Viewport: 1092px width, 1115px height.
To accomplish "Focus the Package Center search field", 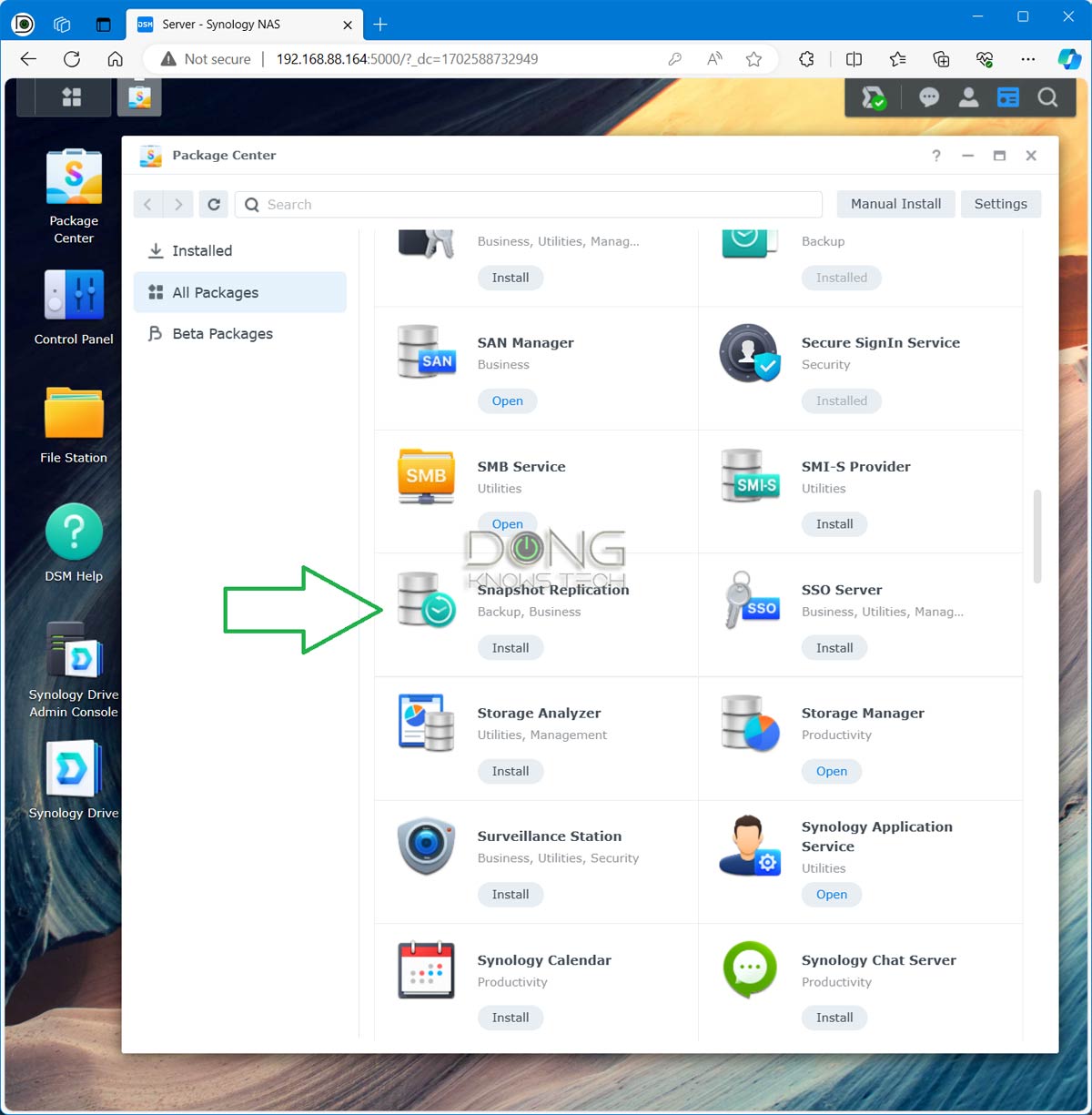I will [529, 205].
